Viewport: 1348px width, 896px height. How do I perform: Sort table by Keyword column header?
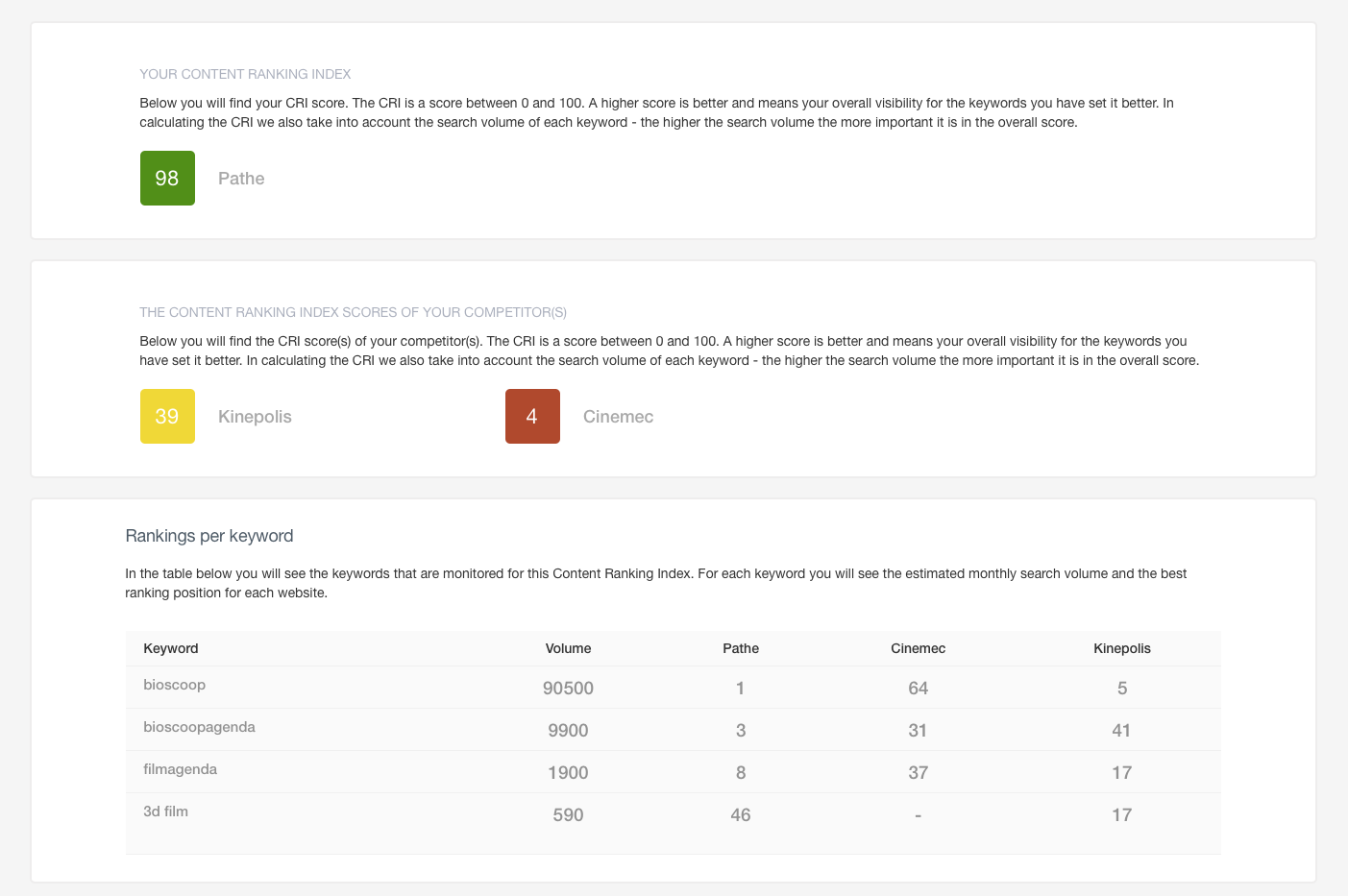(x=171, y=648)
